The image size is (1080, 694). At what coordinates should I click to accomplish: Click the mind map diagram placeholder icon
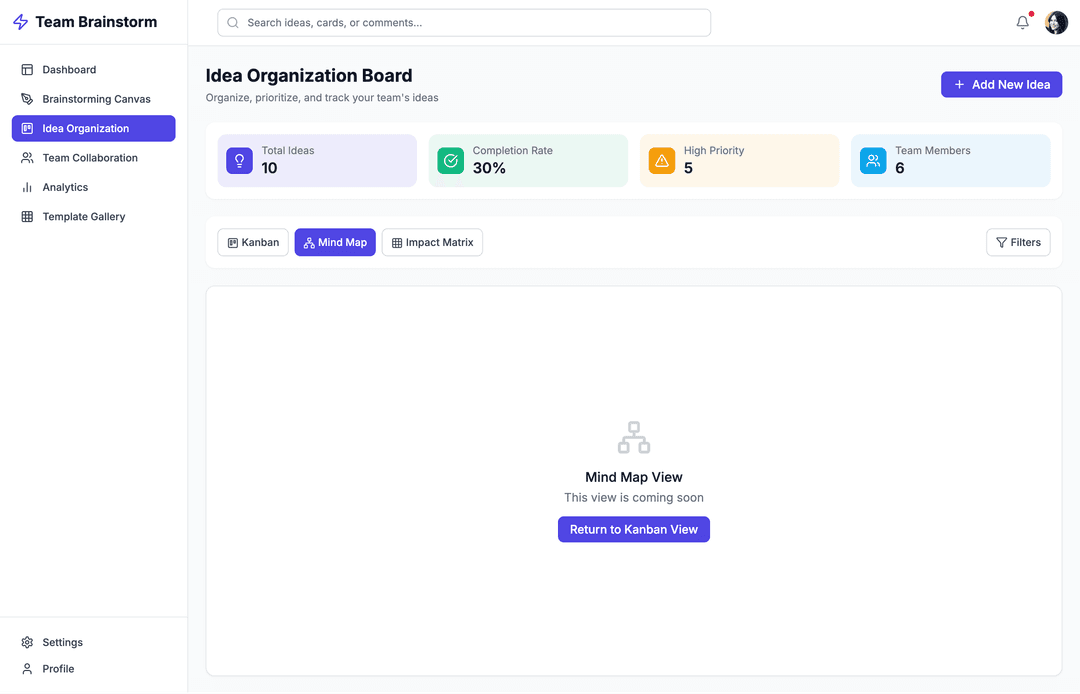[633, 437]
